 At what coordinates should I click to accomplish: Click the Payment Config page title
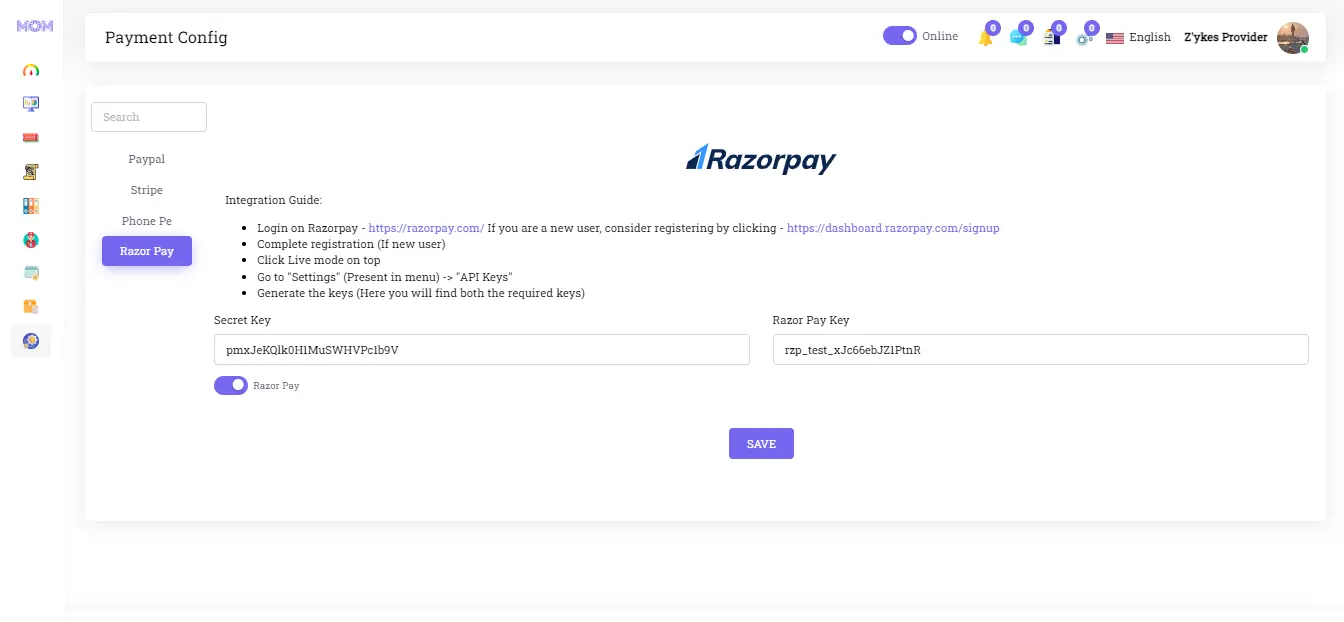pos(166,38)
